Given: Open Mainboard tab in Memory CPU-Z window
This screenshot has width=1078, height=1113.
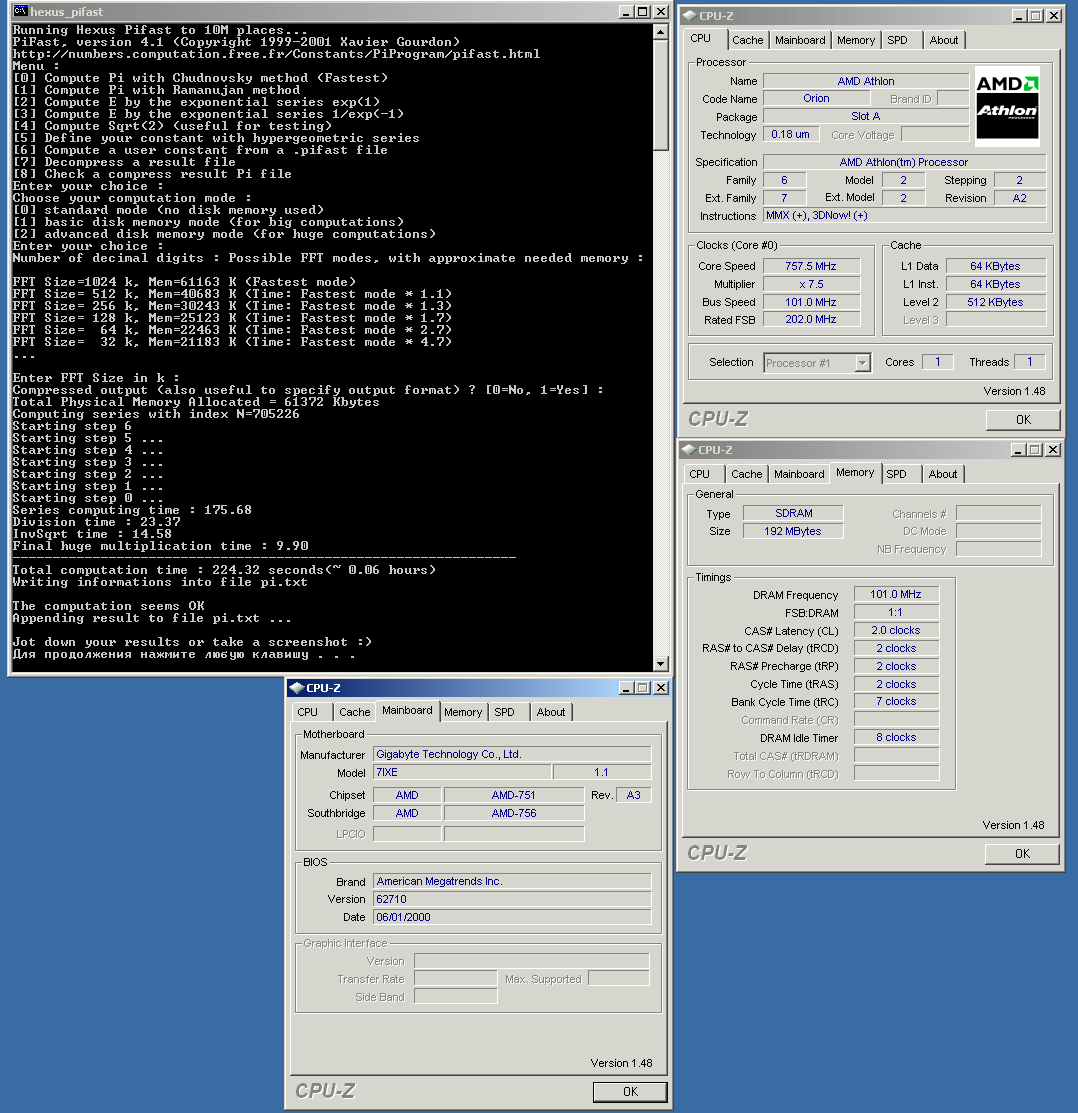Looking at the screenshot, I should click(799, 474).
